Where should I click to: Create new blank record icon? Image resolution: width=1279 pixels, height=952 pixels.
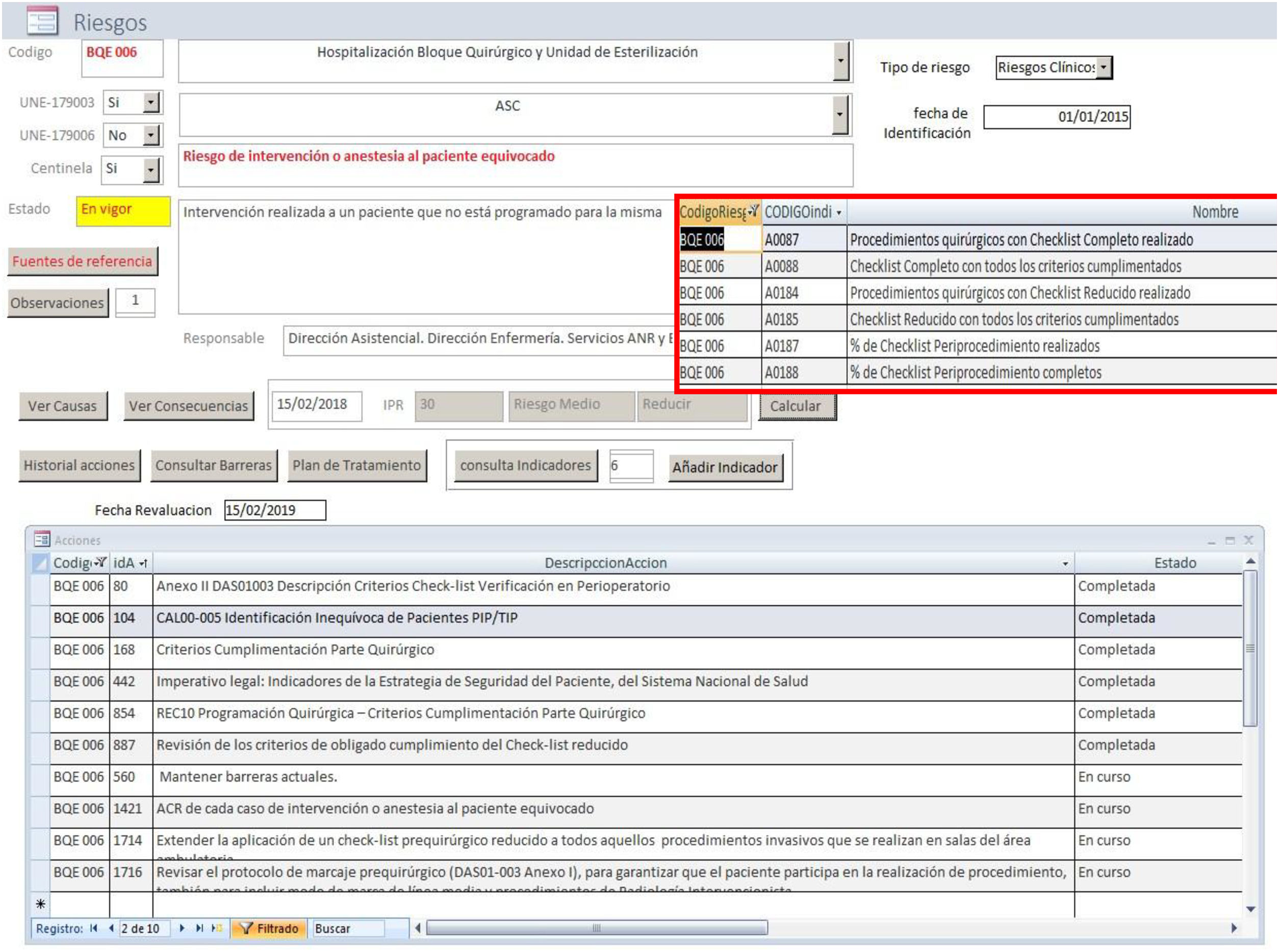coord(217,928)
